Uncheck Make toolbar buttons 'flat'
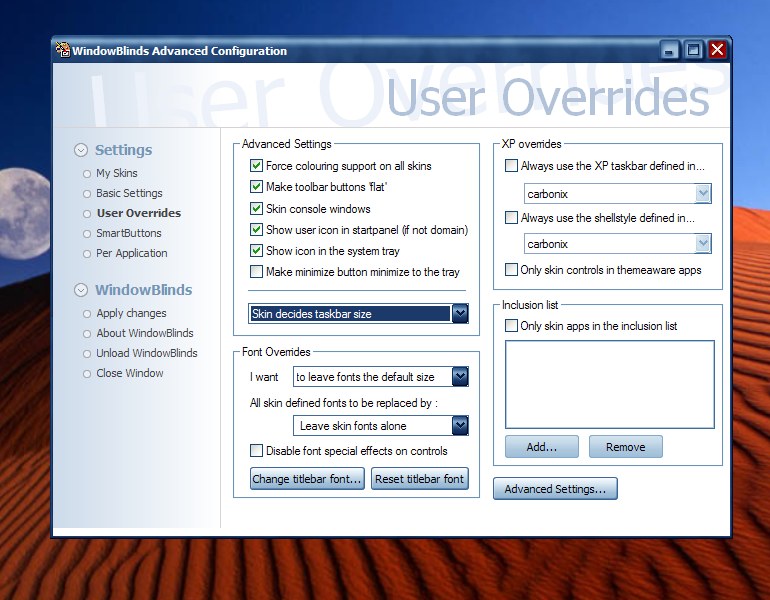 click(256, 187)
